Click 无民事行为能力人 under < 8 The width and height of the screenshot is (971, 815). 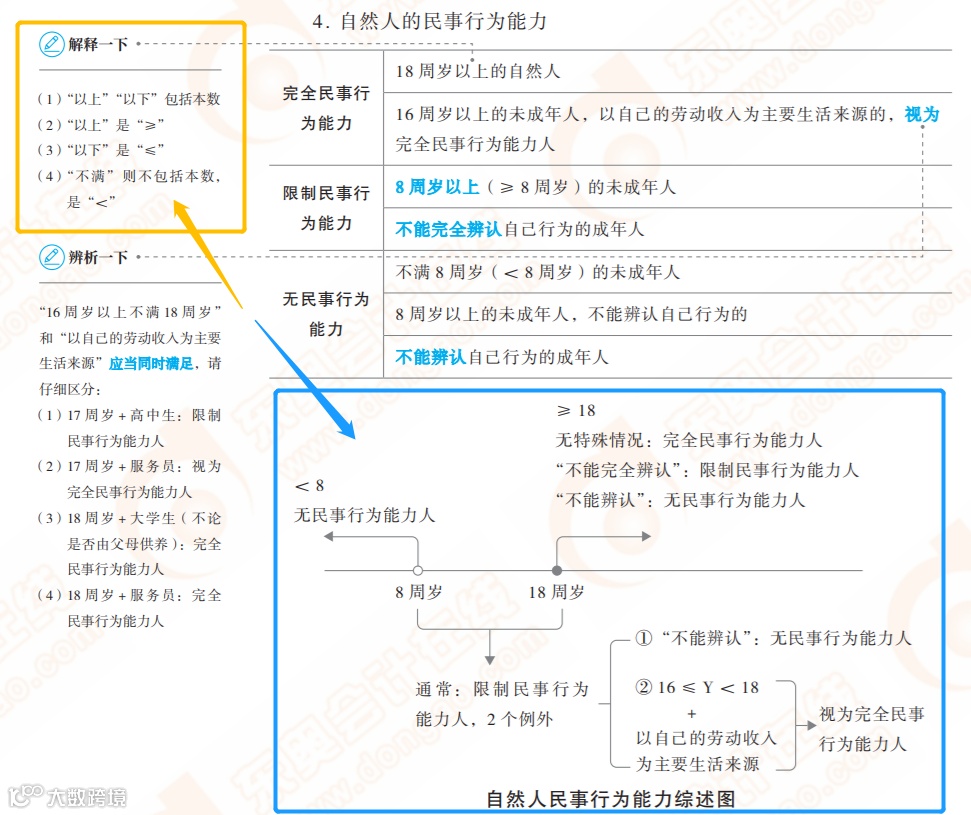tap(364, 515)
